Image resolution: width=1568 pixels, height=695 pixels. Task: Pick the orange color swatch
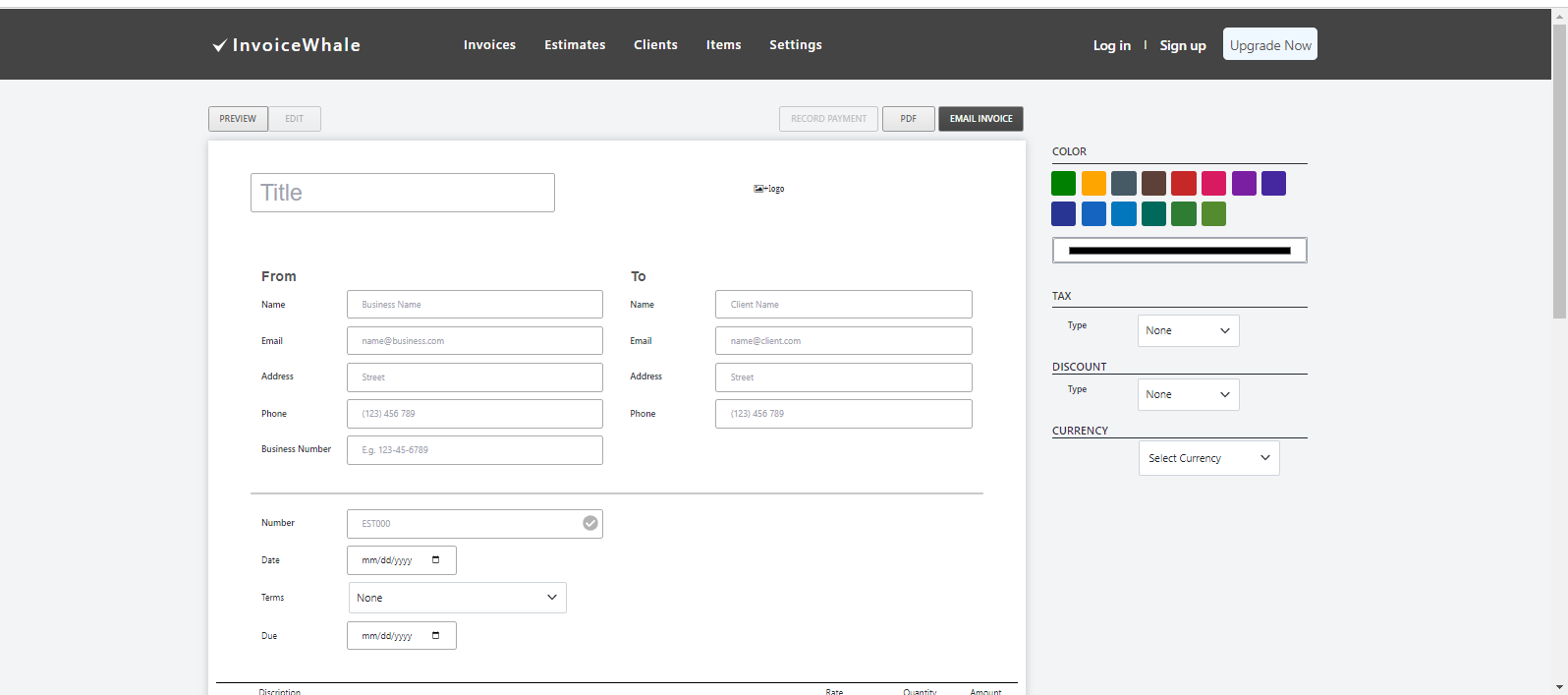pos(1093,184)
